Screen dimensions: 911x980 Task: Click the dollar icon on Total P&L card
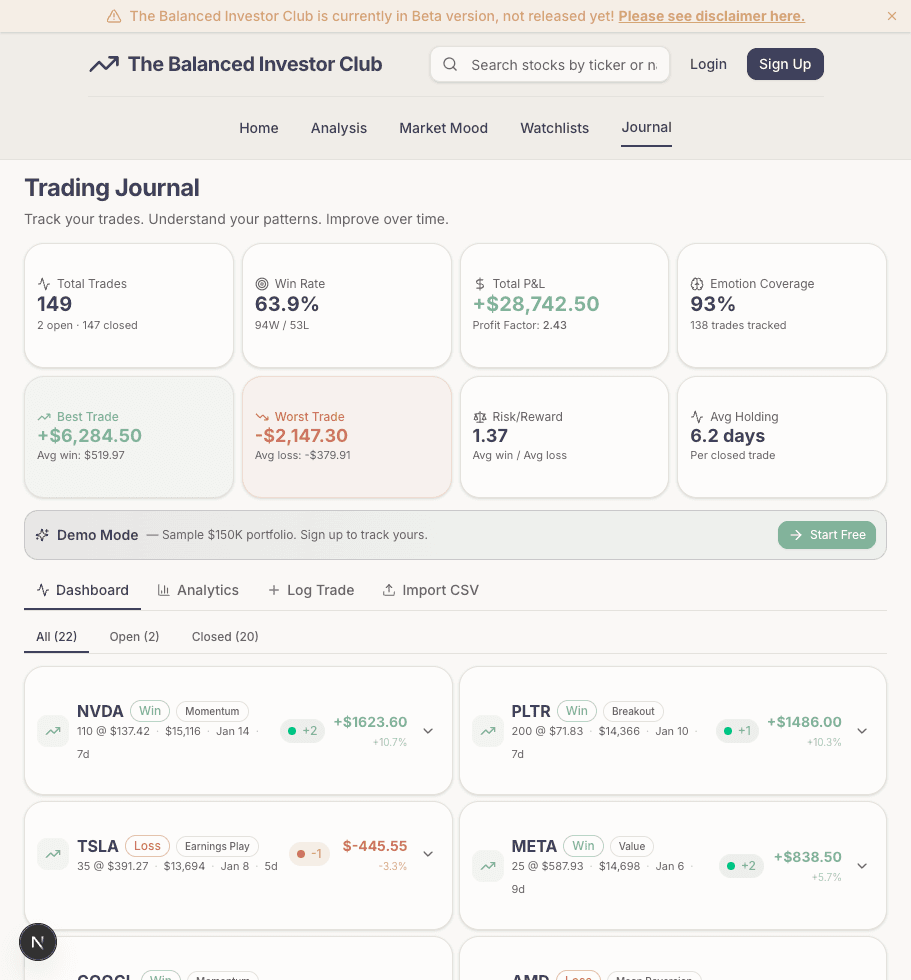[x=482, y=283]
